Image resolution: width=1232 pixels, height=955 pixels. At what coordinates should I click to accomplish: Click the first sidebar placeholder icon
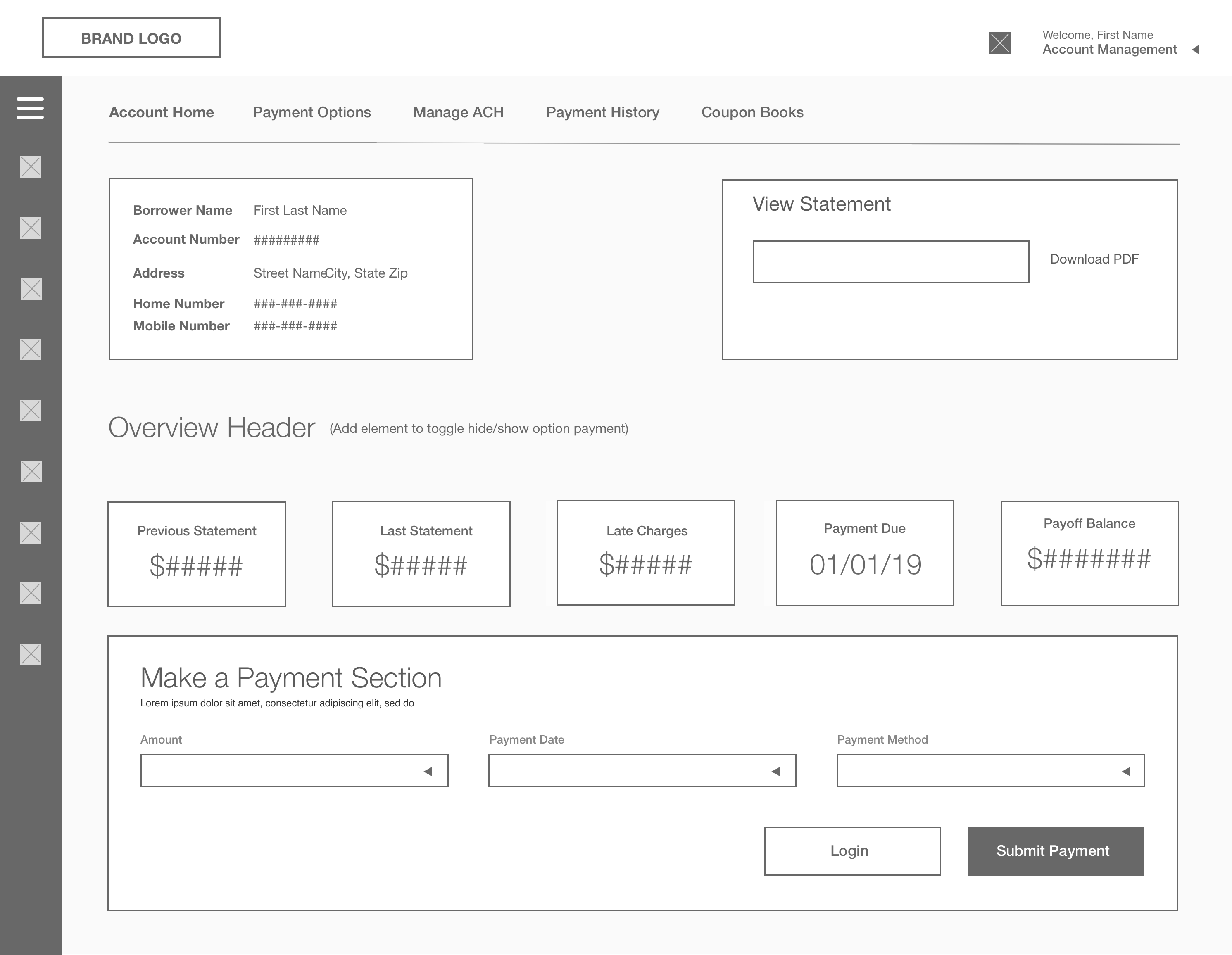(x=31, y=167)
